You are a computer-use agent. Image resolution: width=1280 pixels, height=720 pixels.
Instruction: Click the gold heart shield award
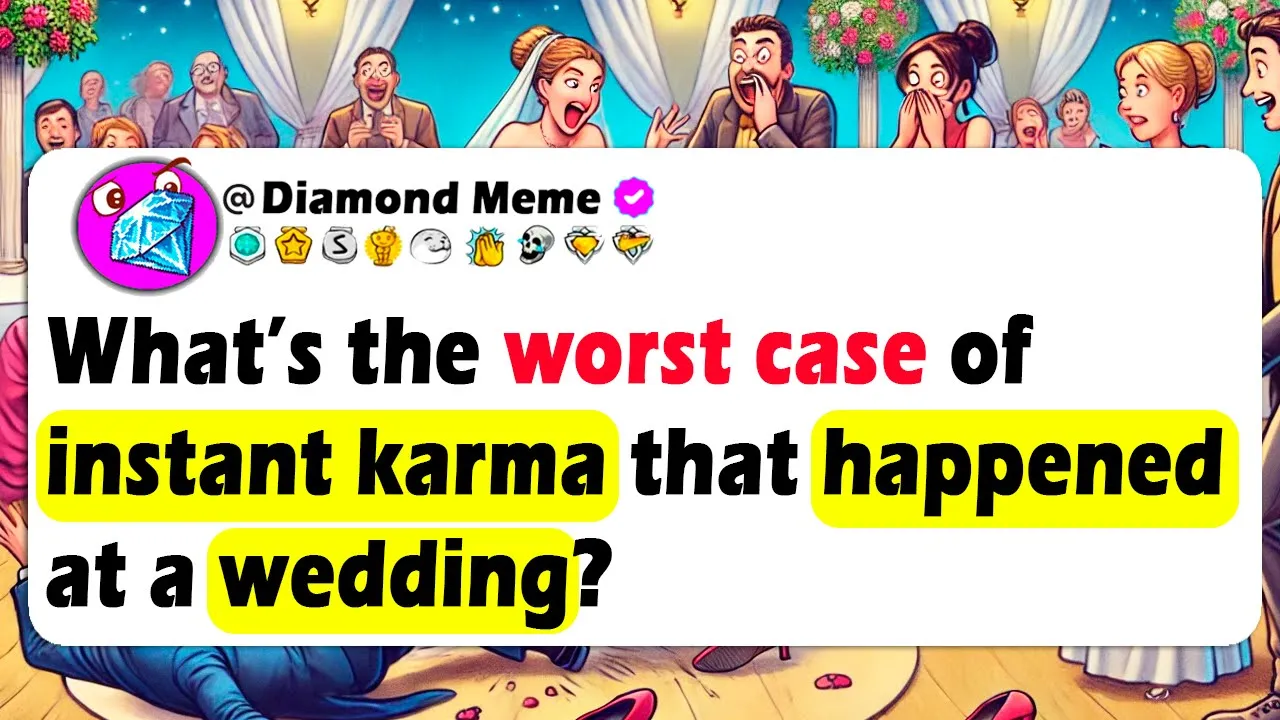585,246
